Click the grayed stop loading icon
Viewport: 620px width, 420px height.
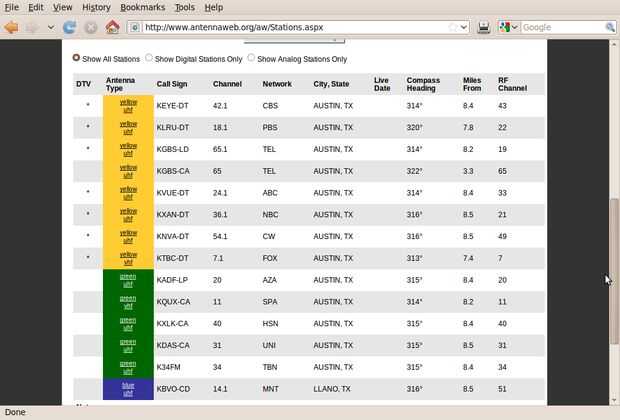(91, 27)
